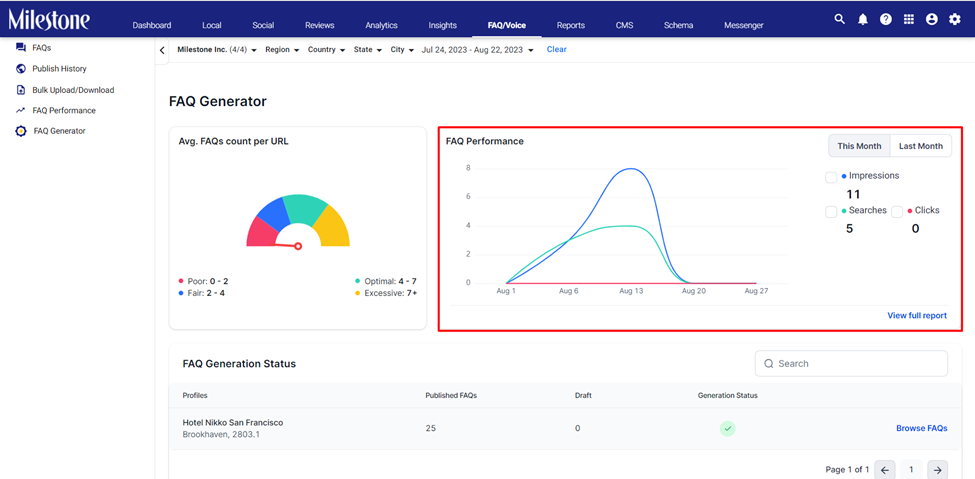Click the notifications bell icon
Screen dimensions: 975x479
click(x=862, y=19)
